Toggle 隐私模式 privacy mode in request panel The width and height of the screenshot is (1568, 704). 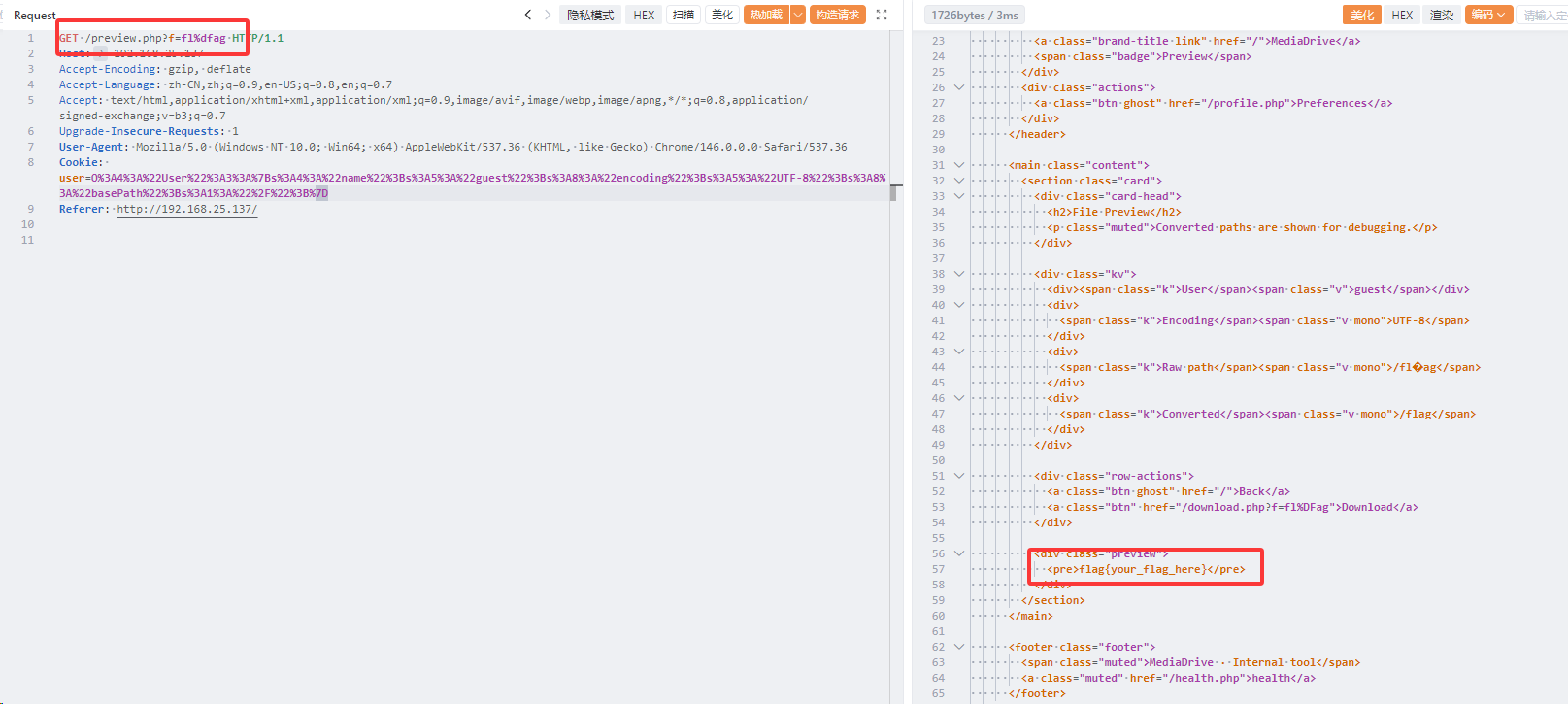click(590, 15)
